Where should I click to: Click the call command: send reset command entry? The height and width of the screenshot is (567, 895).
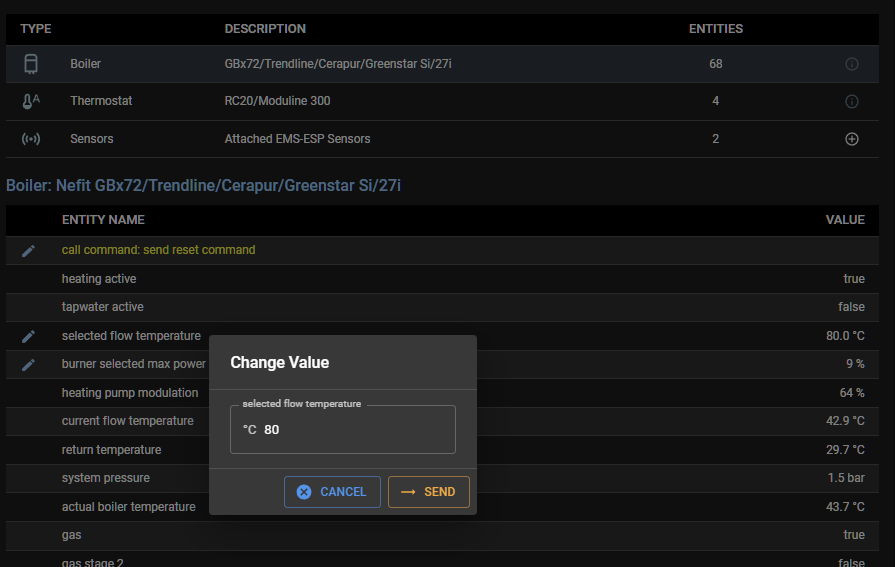pos(158,250)
